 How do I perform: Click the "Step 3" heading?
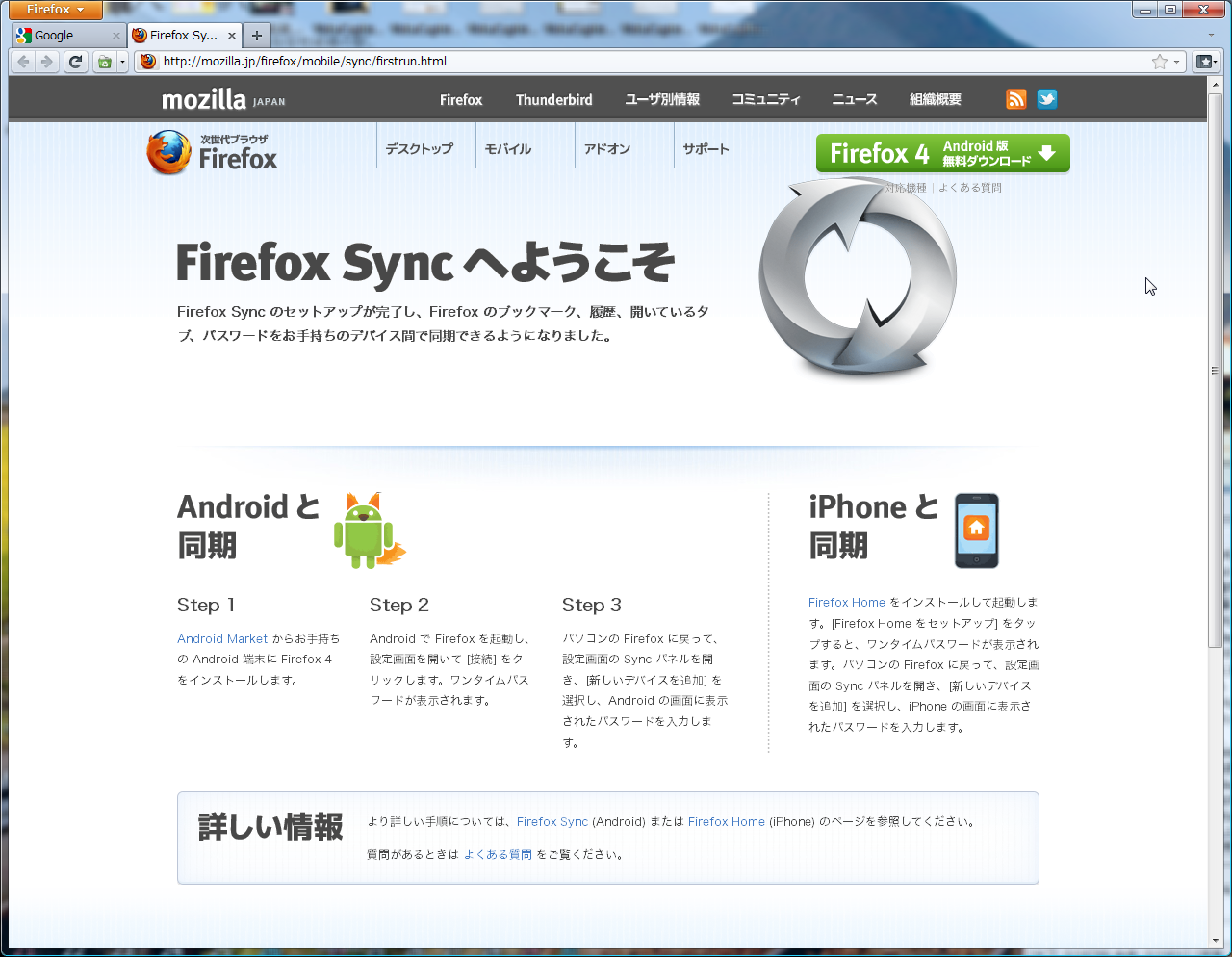[x=592, y=606]
